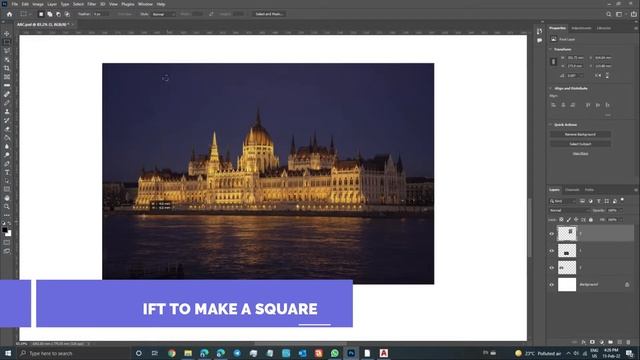Select the Pen tool
The width and height of the screenshot is (640, 360).
click(x=7, y=164)
